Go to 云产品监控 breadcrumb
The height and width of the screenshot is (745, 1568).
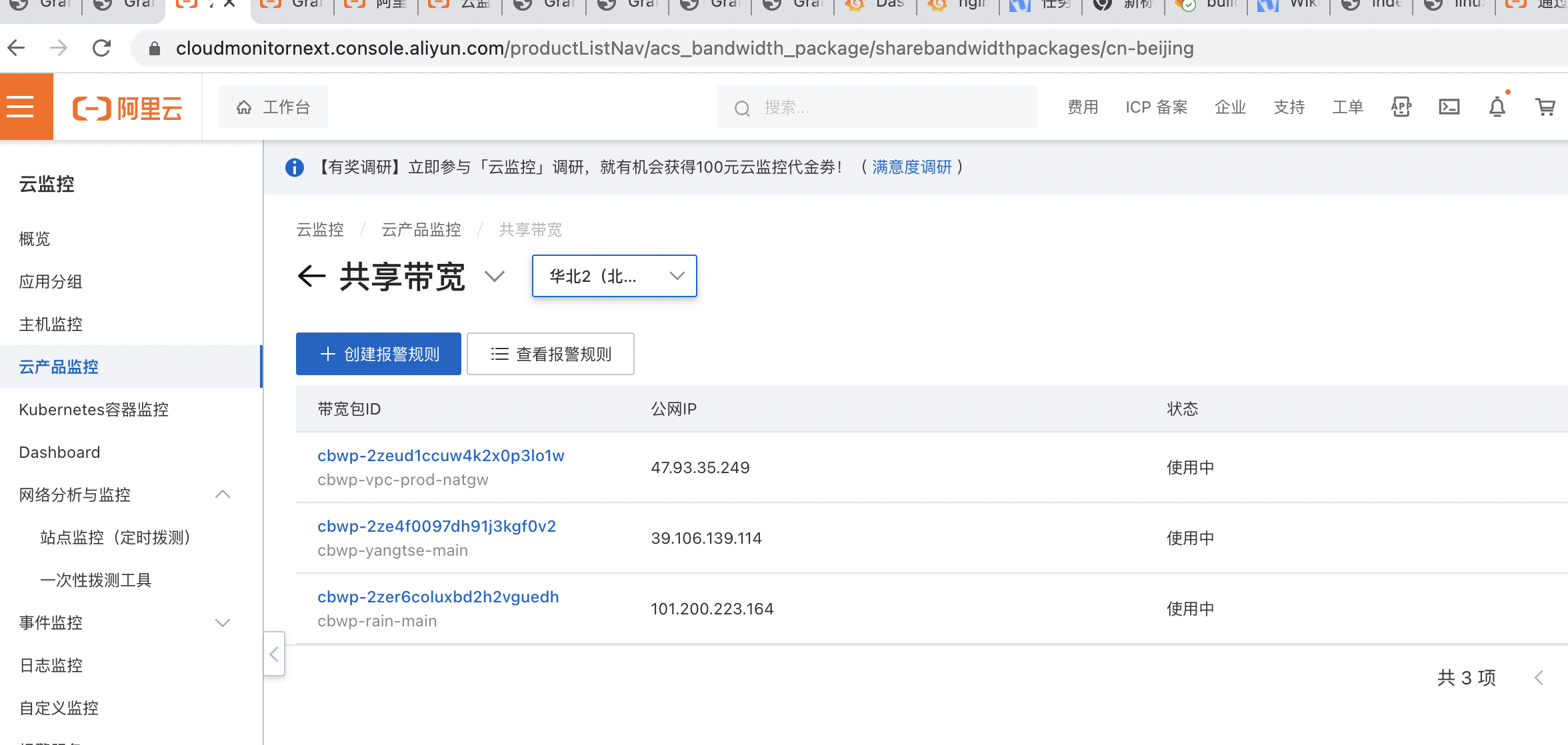tap(421, 230)
